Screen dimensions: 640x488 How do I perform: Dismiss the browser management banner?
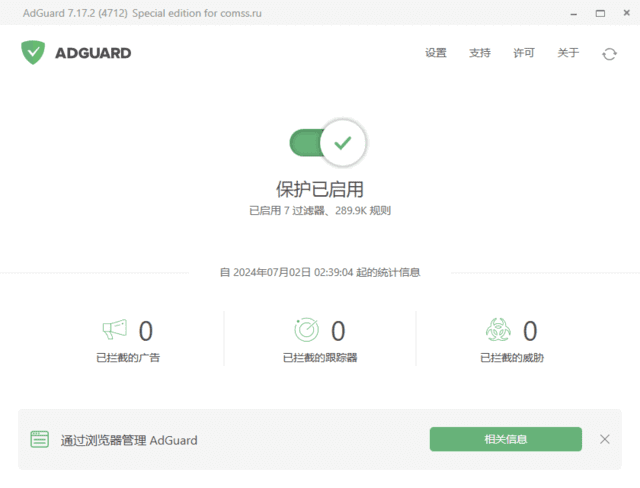(x=604, y=439)
